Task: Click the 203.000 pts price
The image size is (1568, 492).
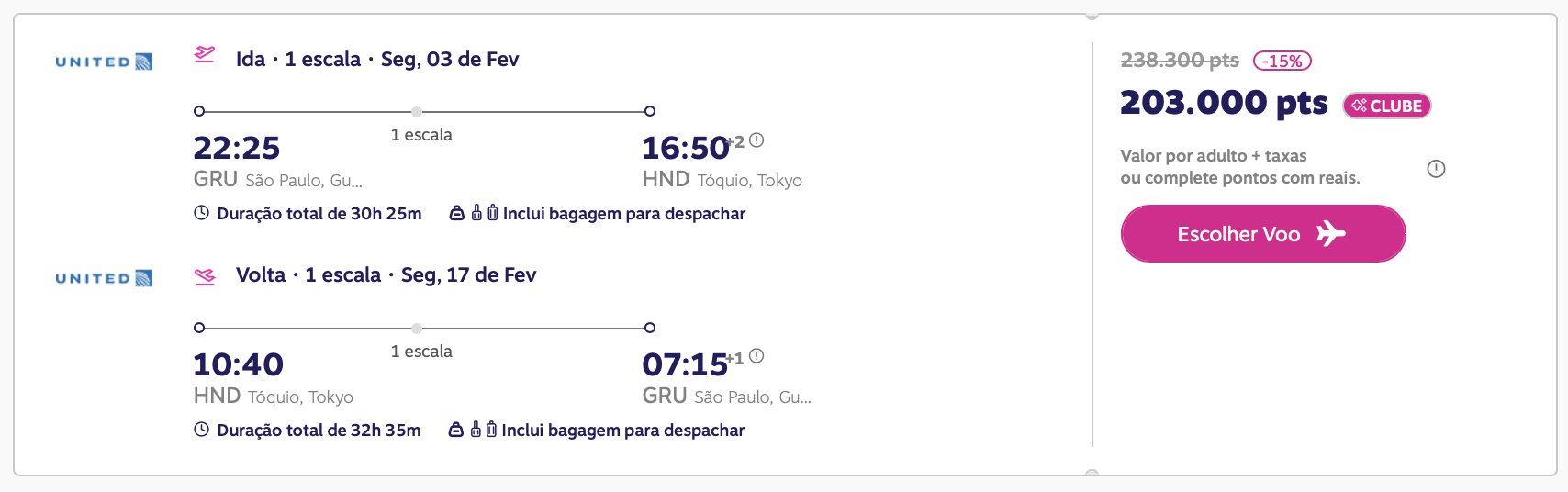Action: point(1224,103)
